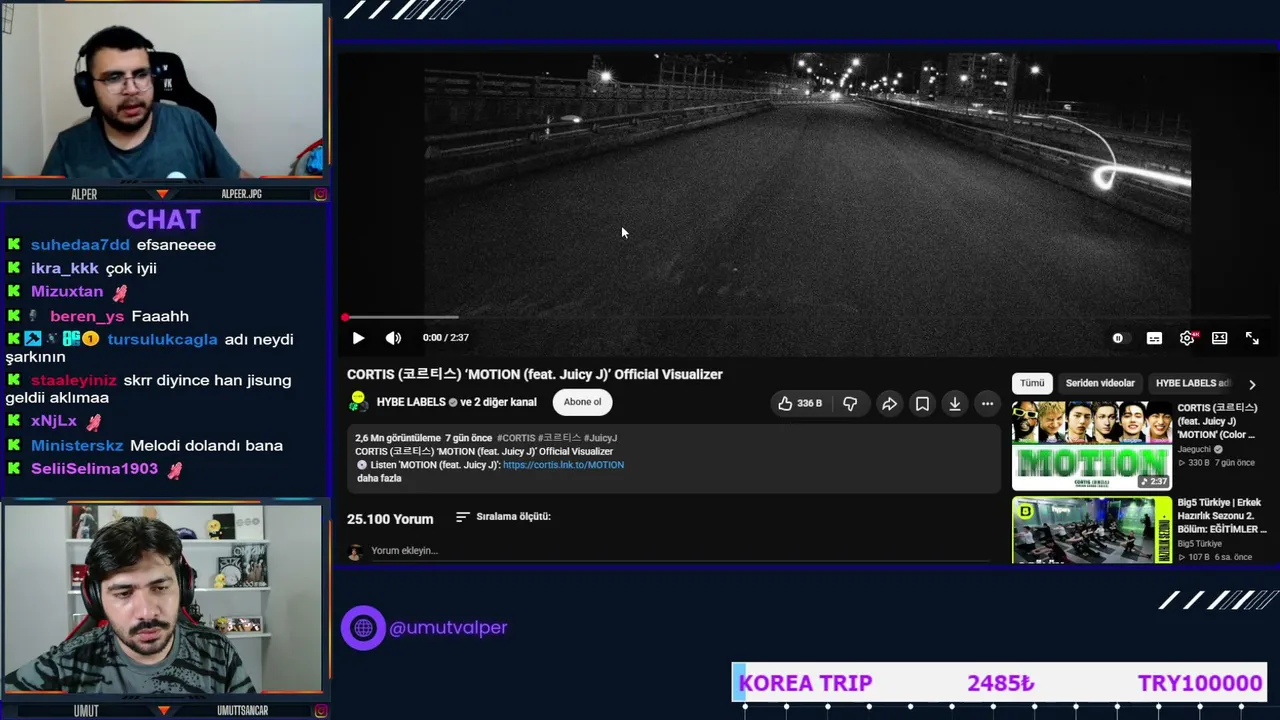Click chat username ikra_kkk
Image resolution: width=1280 pixels, height=720 pixels.
click(65, 268)
